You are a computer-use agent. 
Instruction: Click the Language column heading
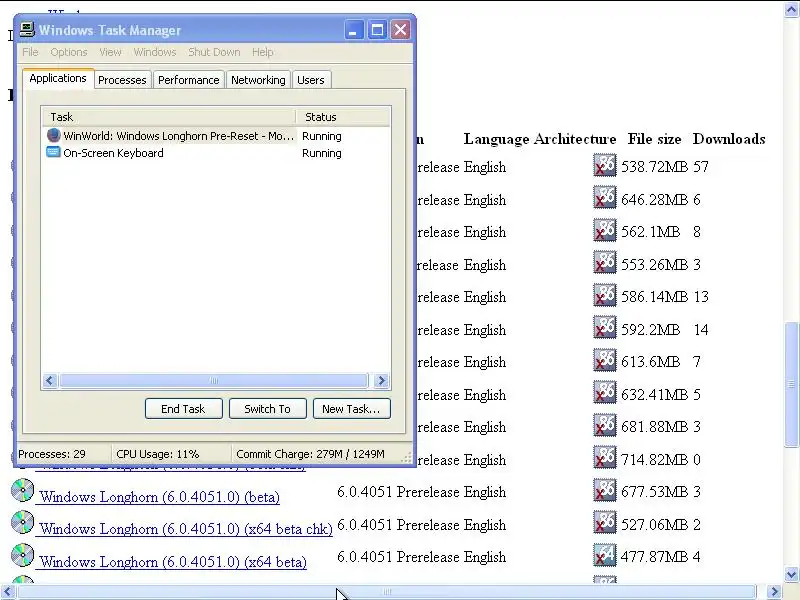[x=496, y=139]
